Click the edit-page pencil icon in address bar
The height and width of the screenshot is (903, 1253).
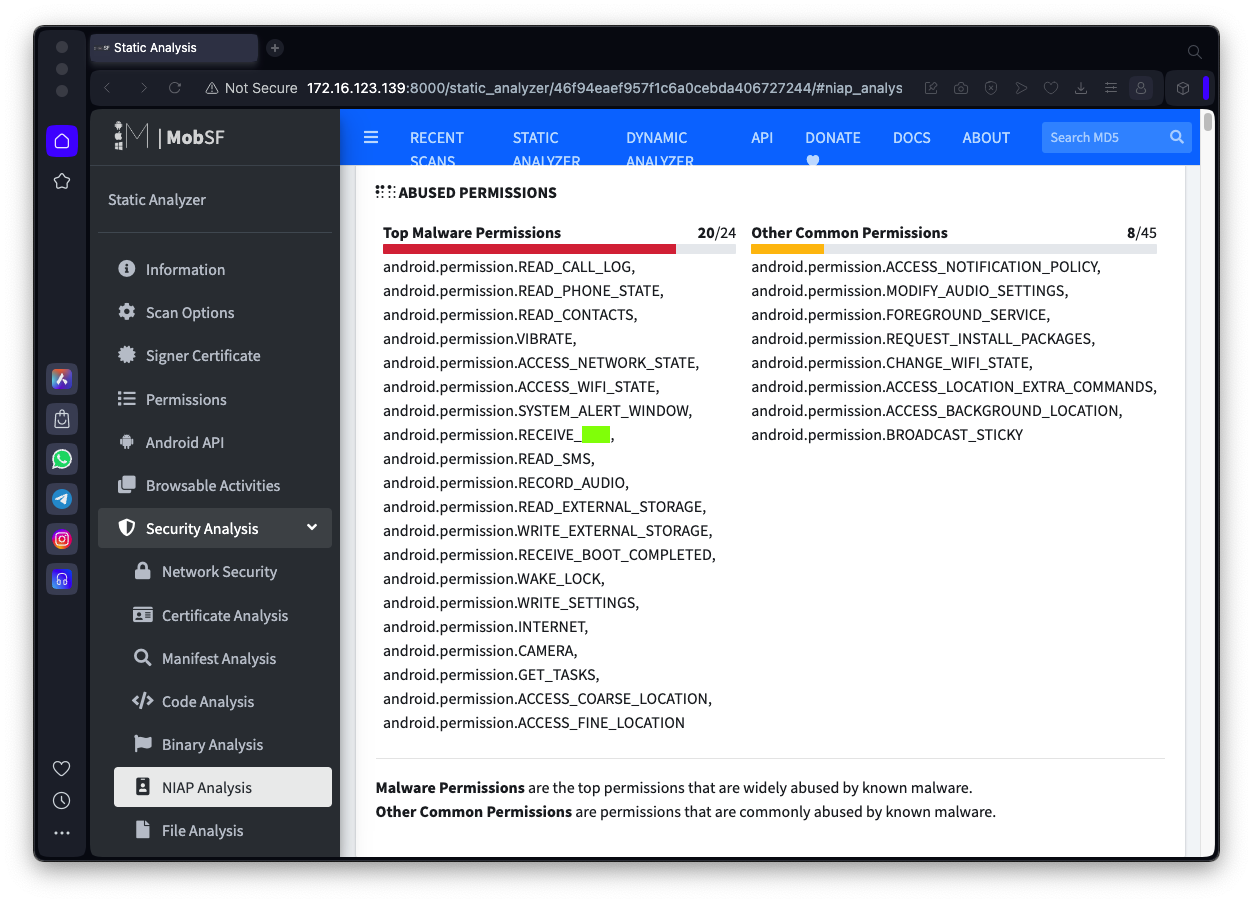click(931, 88)
